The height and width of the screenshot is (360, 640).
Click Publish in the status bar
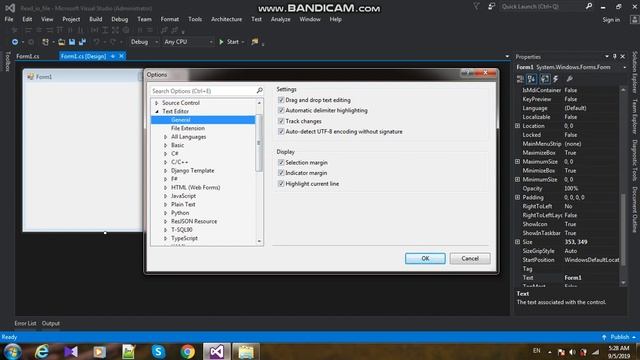(620, 337)
